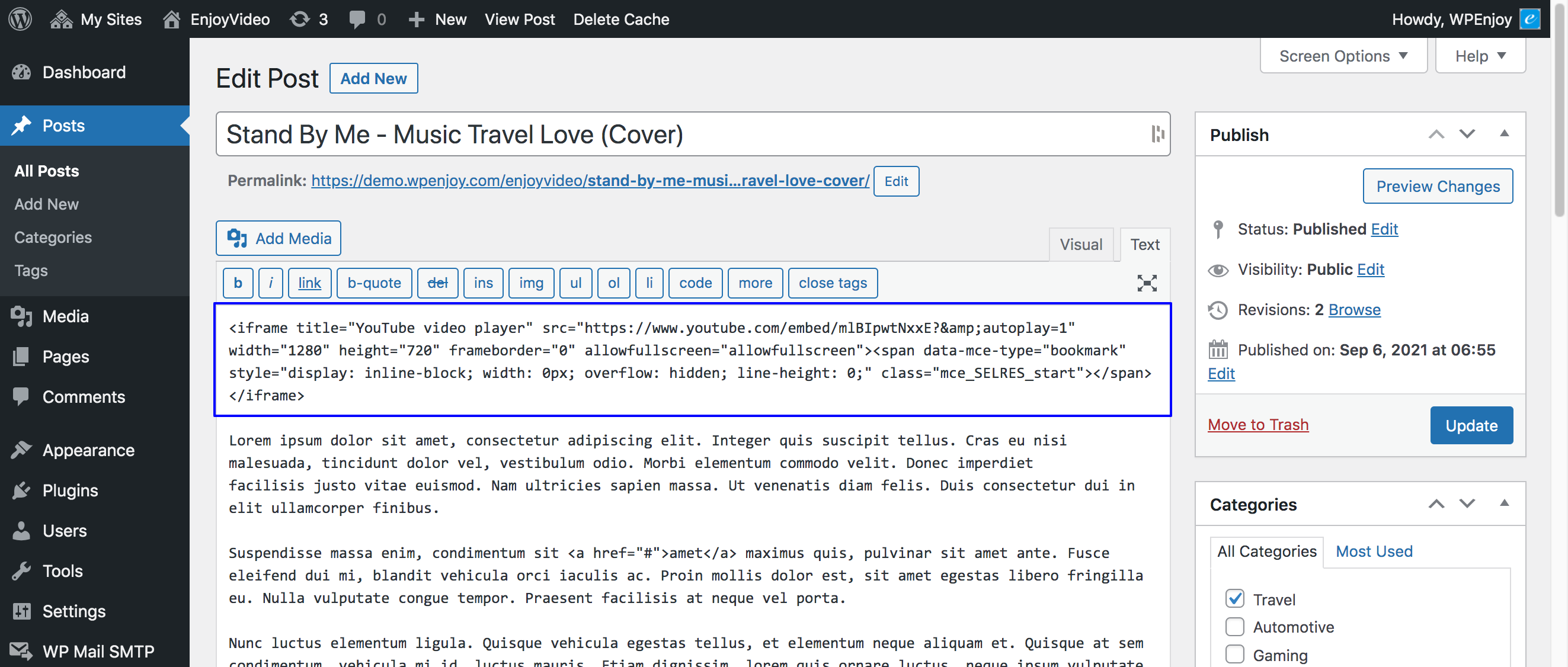1568x667 pixels.
Task: Open My Sites in admin bar
Action: coord(96,19)
